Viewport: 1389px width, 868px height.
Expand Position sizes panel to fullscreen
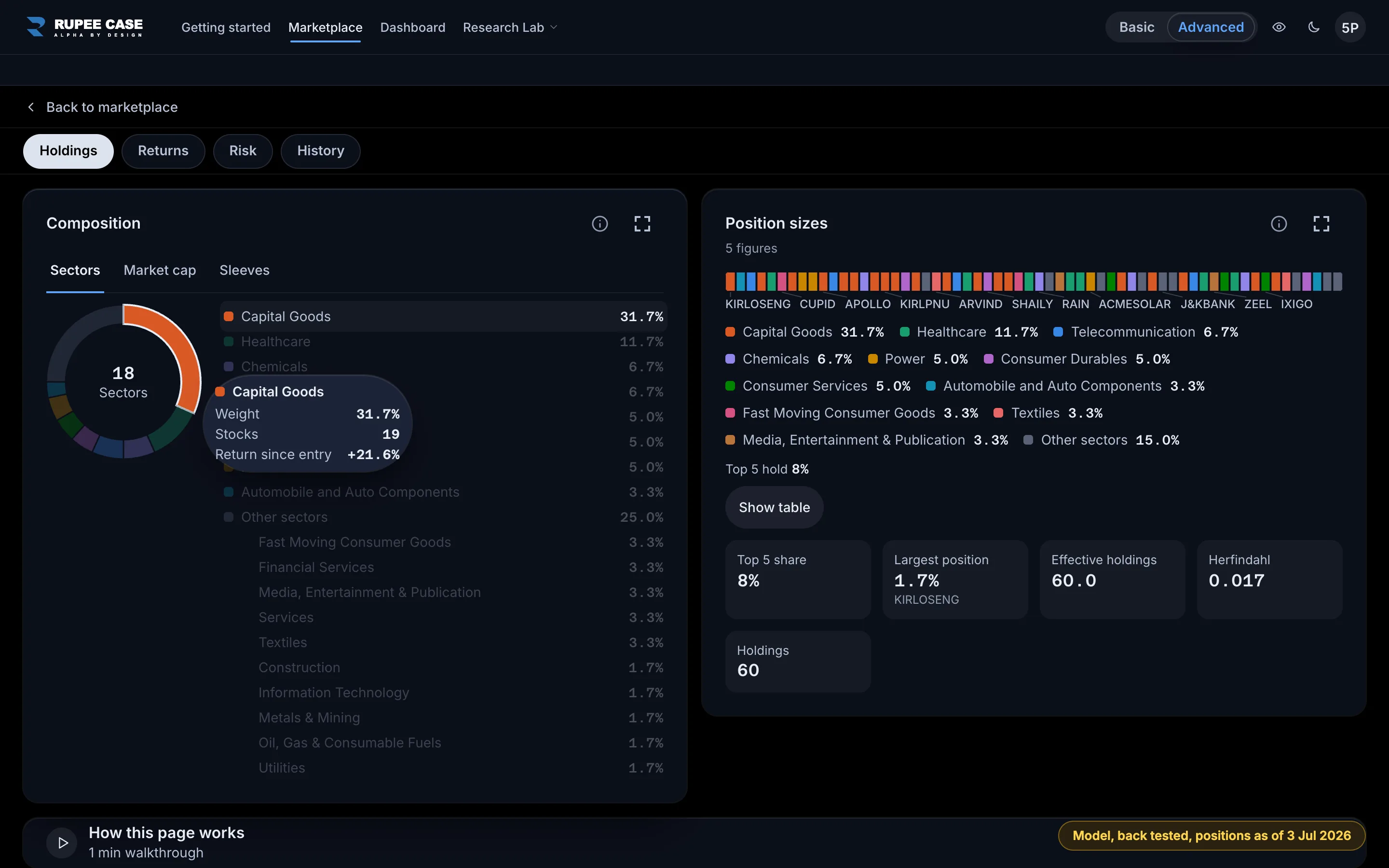(1321, 224)
